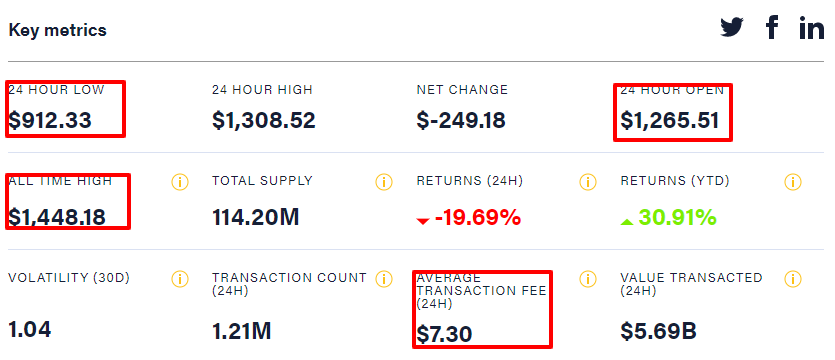Click info icon beside Volatility (30D)
835x360 pixels.
[x=180, y=279]
